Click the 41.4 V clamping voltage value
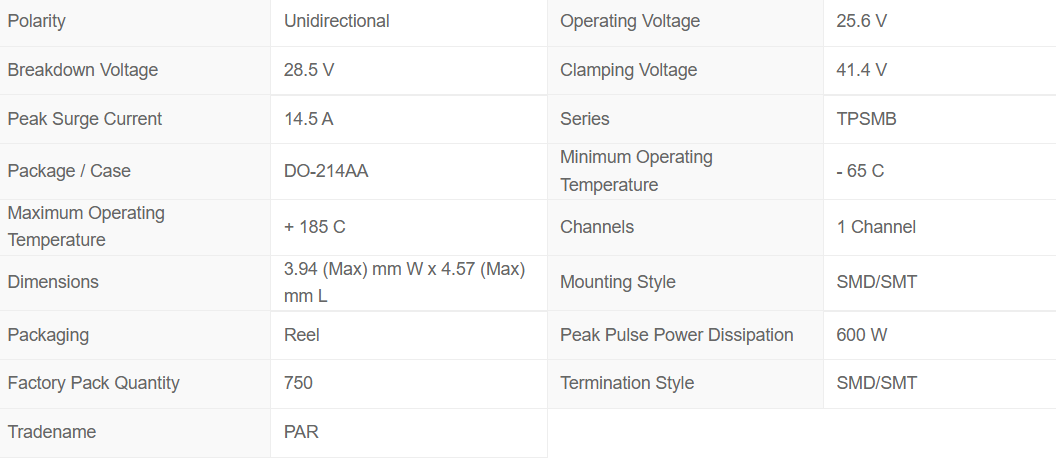Viewport: 1056px width, 459px height. coord(862,70)
